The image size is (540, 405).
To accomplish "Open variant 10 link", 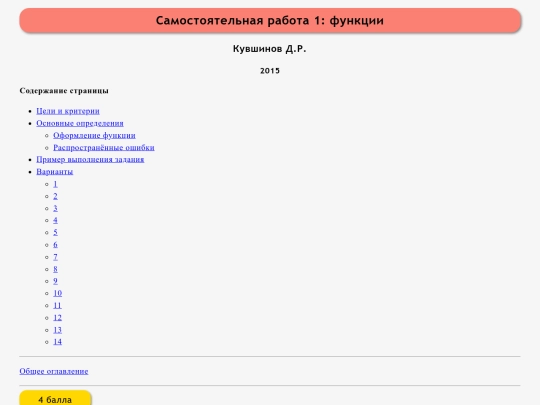I will tap(58, 293).
